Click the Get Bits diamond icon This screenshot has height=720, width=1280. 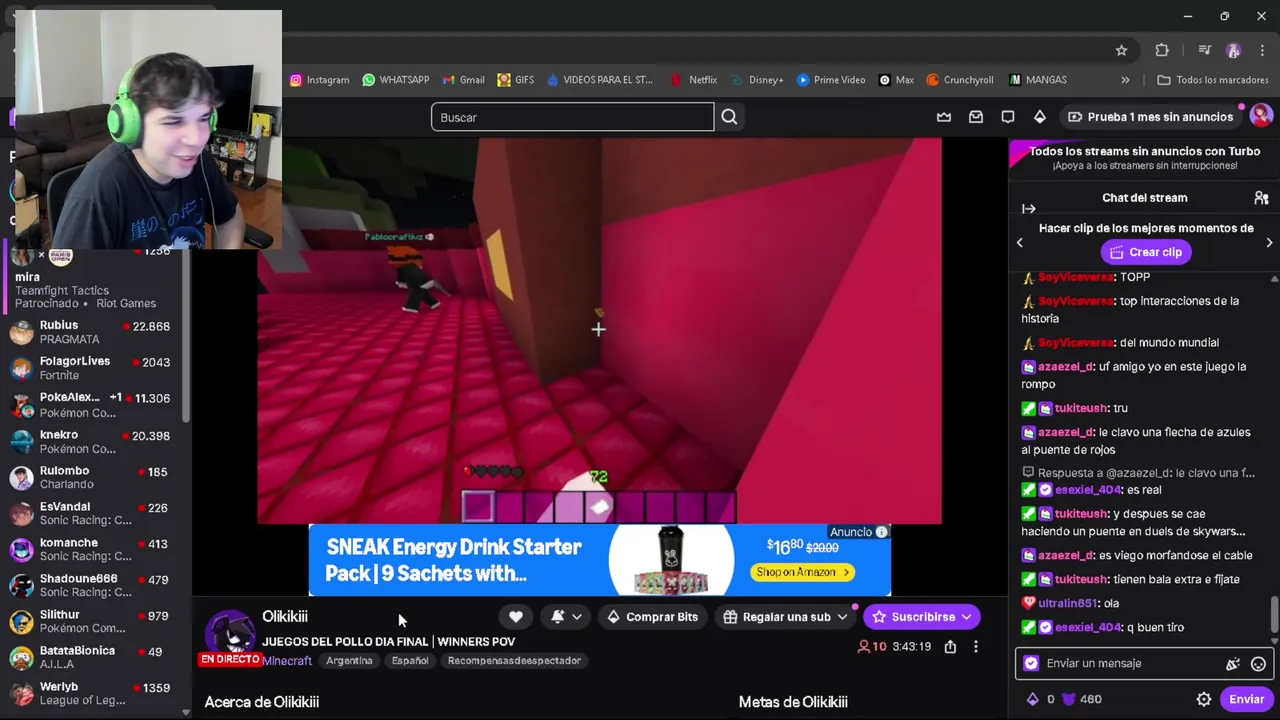point(1040,117)
